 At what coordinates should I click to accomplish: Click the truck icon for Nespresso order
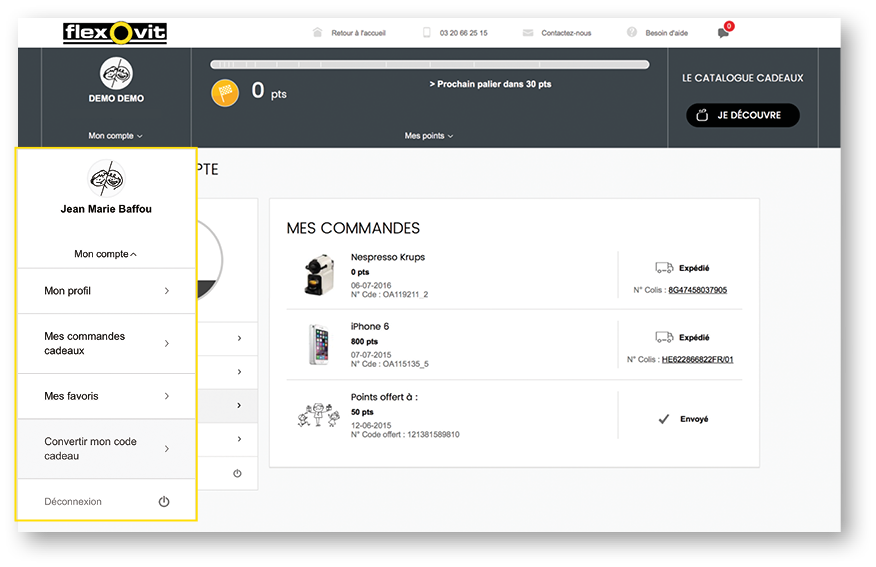(664, 268)
